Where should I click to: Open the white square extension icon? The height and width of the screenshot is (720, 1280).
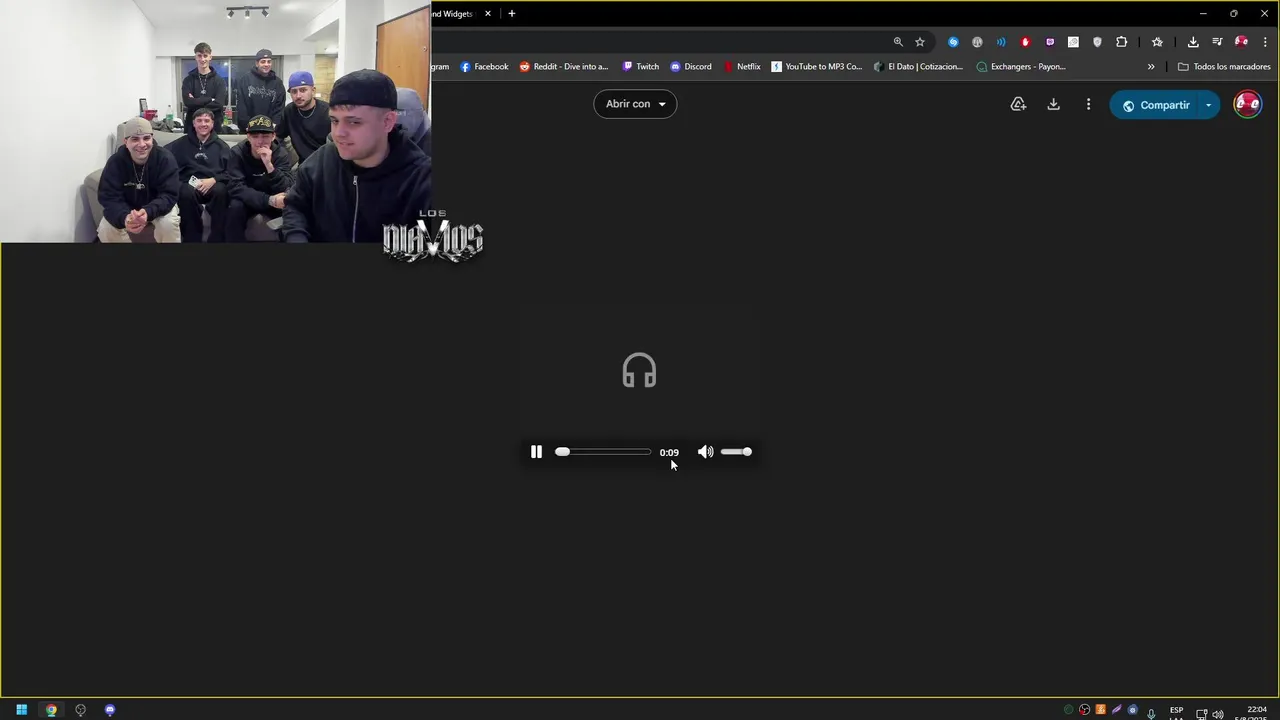click(1073, 42)
